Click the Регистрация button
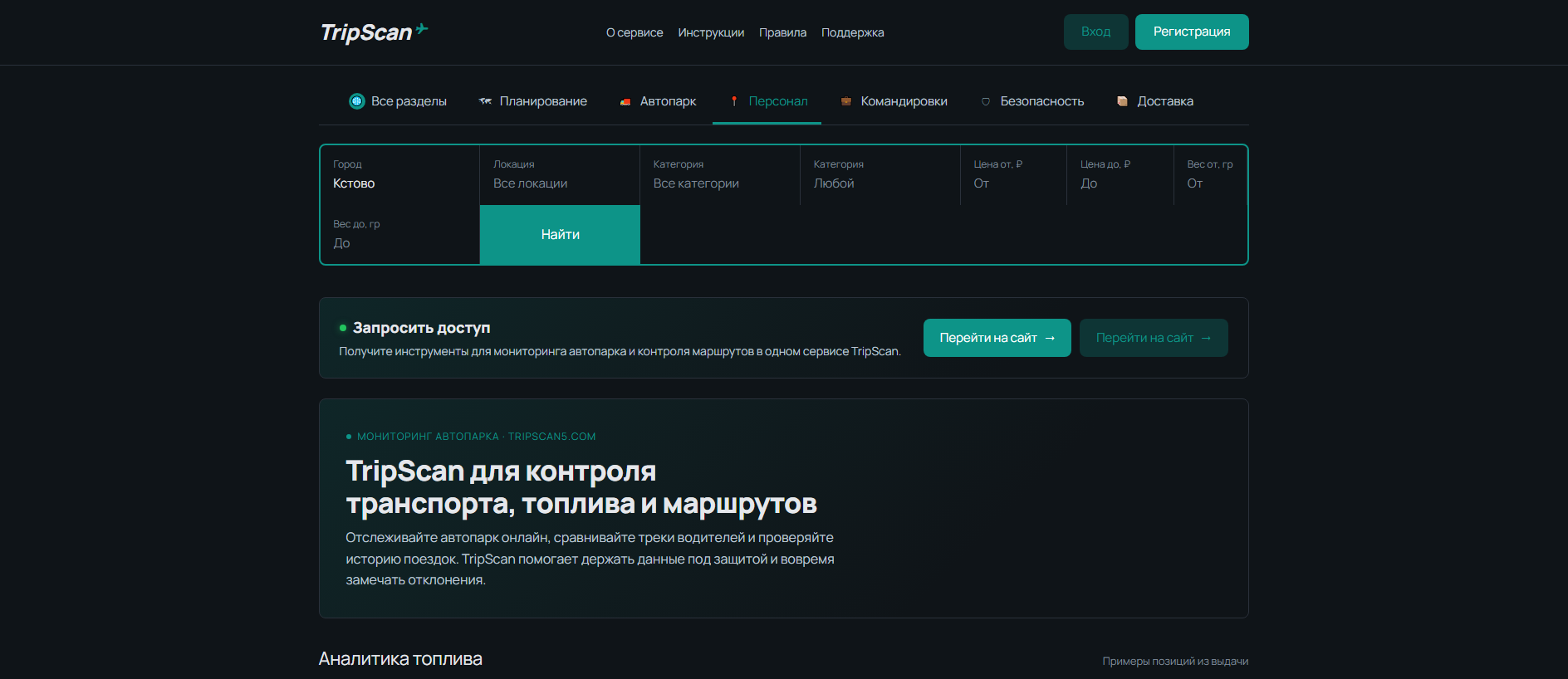Viewport: 1568px width, 679px height. click(1192, 32)
